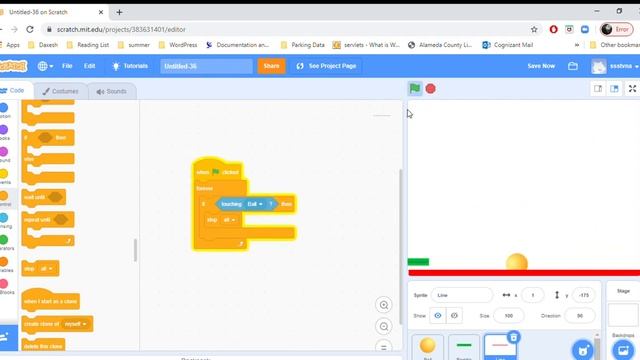The height and width of the screenshot is (360, 640).
Task: Open the Reading List bookmark folder
Action: pos(88,45)
